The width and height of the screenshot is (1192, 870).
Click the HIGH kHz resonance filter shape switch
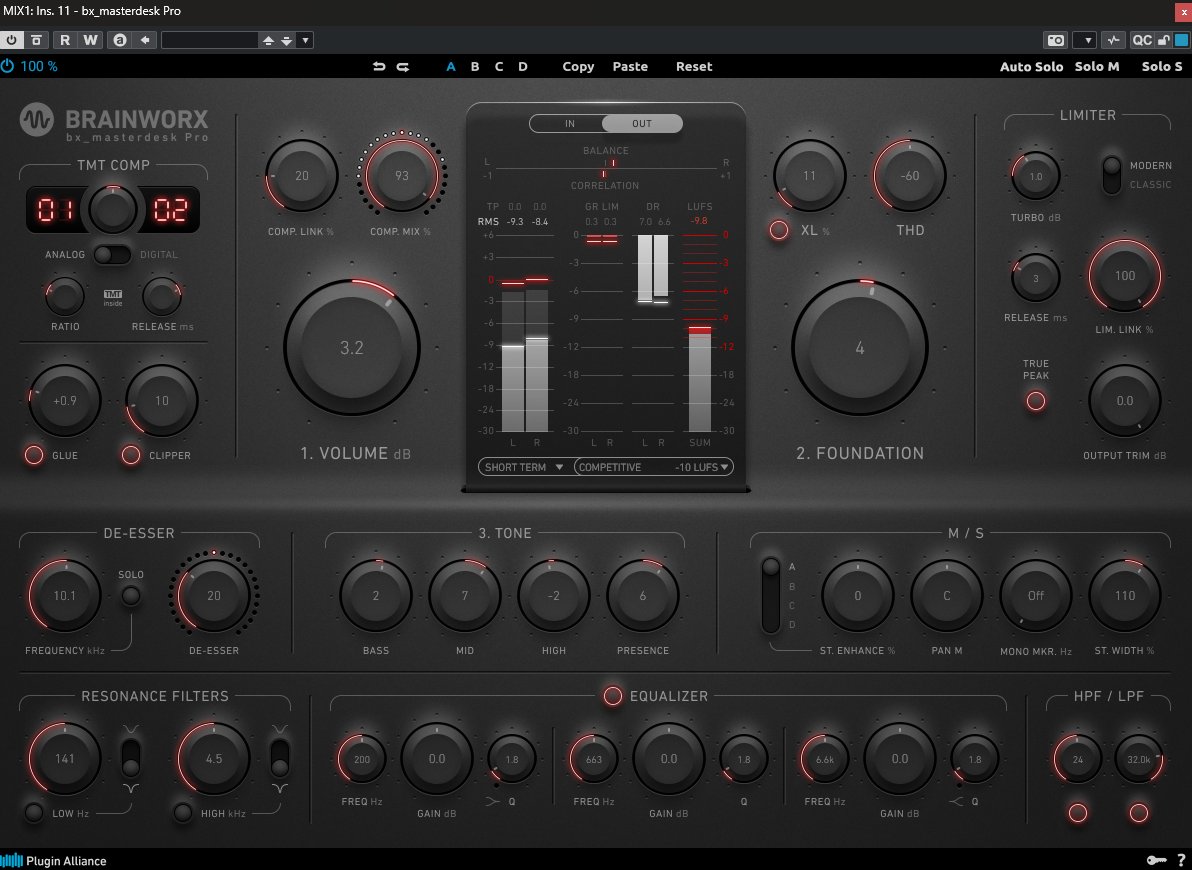click(x=280, y=758)
